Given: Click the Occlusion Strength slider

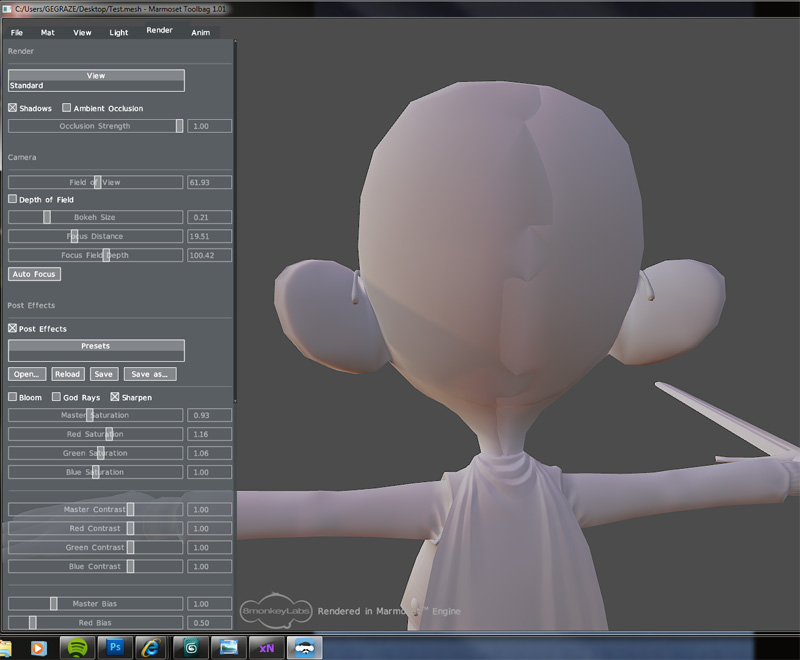Looking at the screenshot, I should pyautogui.click(x=95, y=126).
